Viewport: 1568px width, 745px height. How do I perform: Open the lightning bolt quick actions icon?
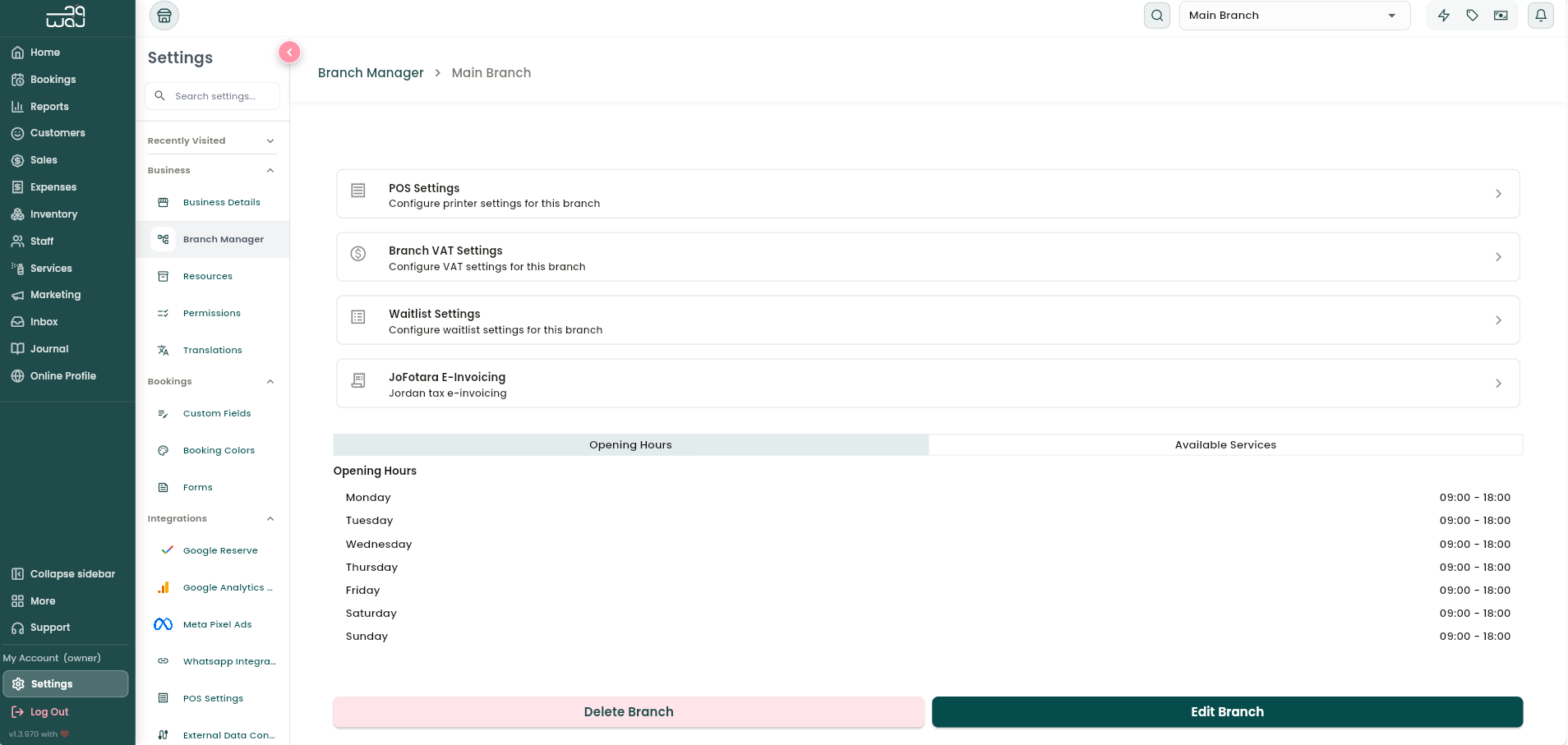point(1444,16)
